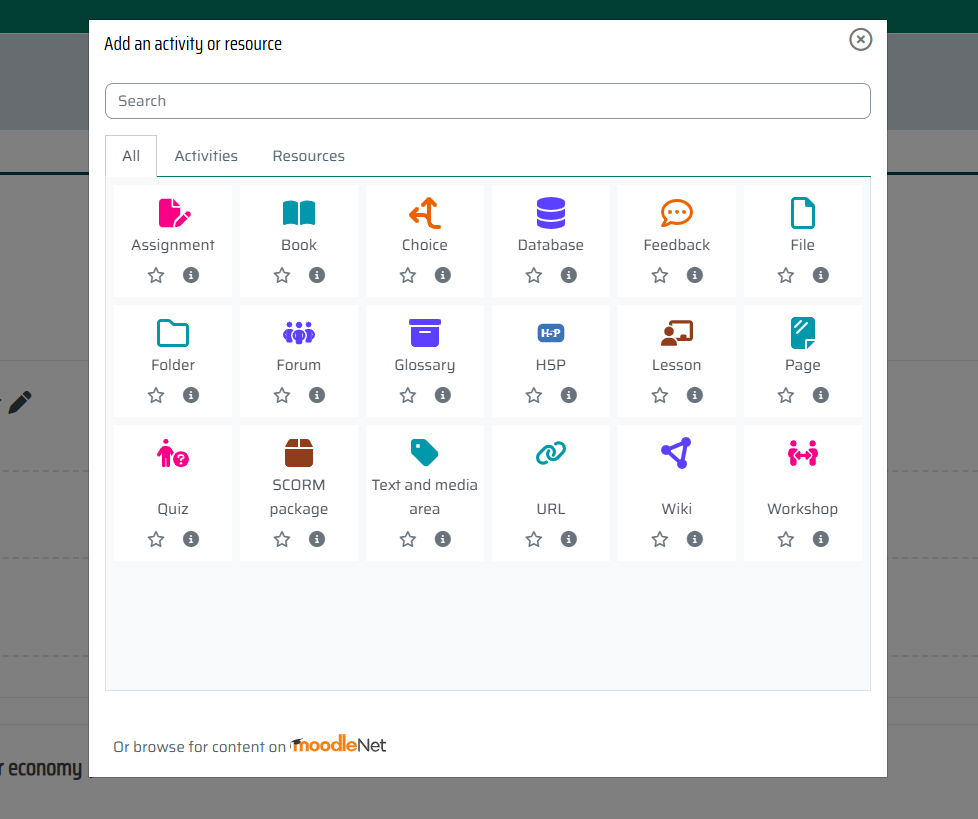978x819 pixels.
Task: Browse for content on MoodleNet
Action: point(338,744)
